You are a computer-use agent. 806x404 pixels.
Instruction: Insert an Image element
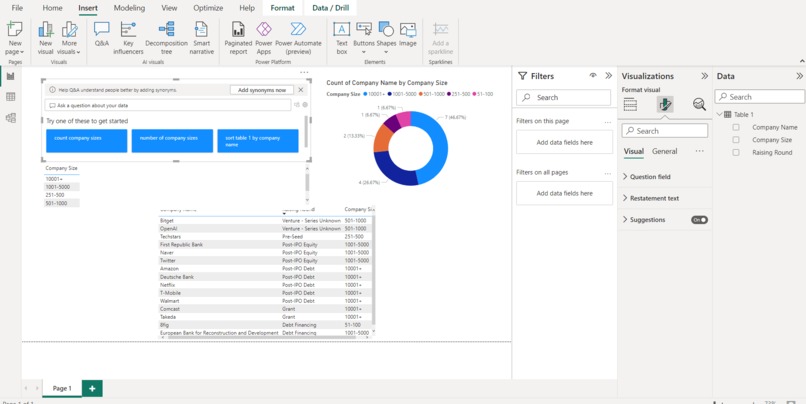(x=408, y=34)
